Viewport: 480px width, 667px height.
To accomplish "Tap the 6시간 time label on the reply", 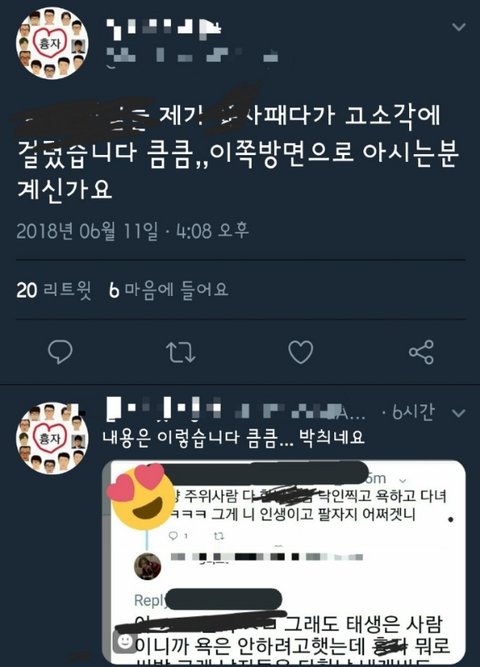I will click(x=413, y=412).
